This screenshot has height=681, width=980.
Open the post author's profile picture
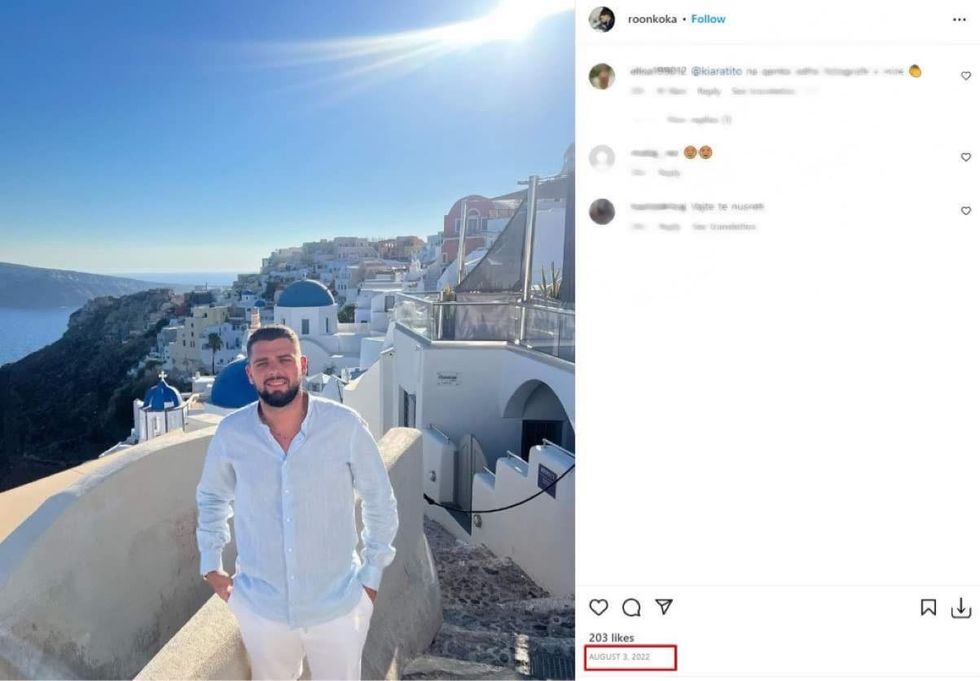601,19
